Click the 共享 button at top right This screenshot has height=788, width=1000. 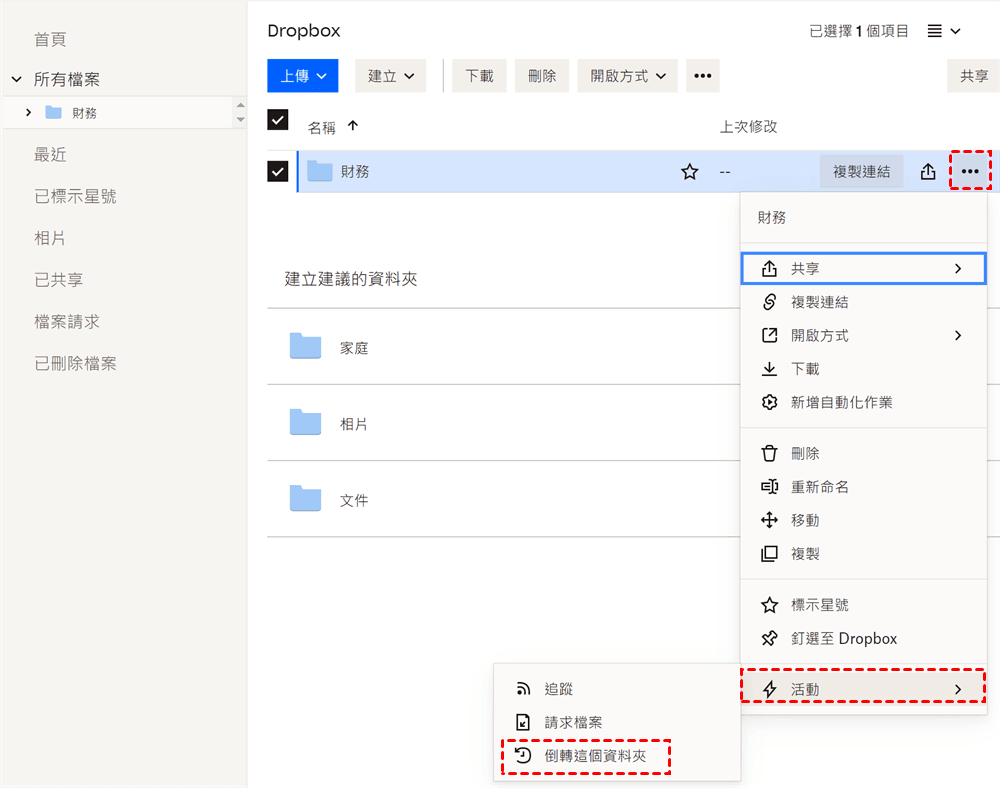click(974, 76)
